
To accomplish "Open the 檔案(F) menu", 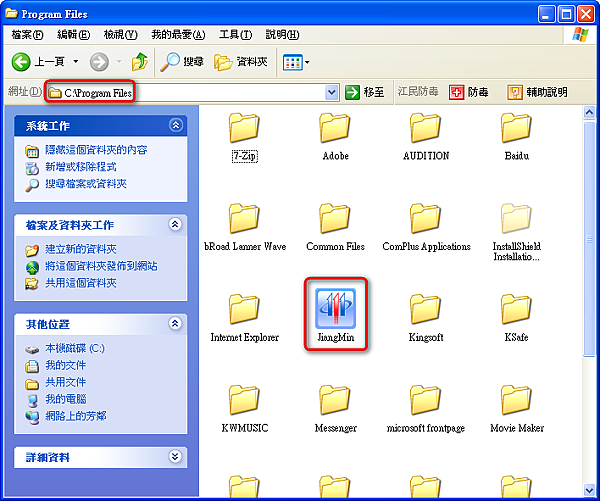I will click(x=27, y=35).
